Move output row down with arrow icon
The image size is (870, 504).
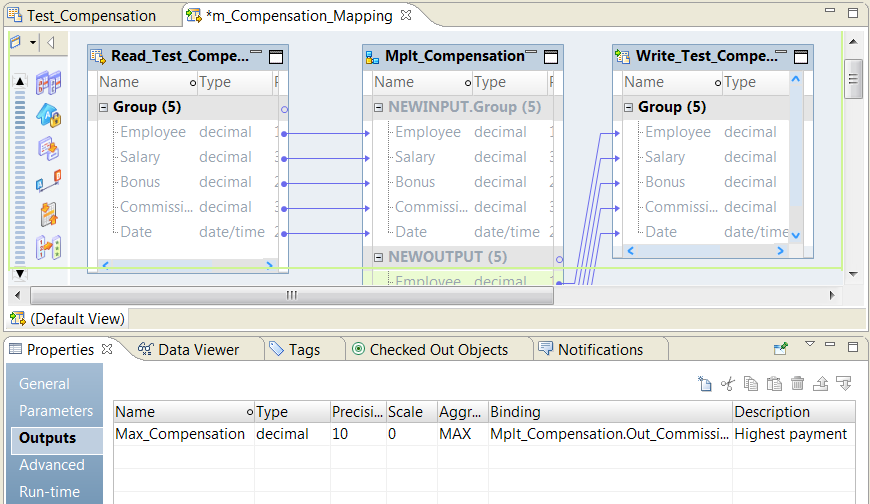tap(843, 383)
